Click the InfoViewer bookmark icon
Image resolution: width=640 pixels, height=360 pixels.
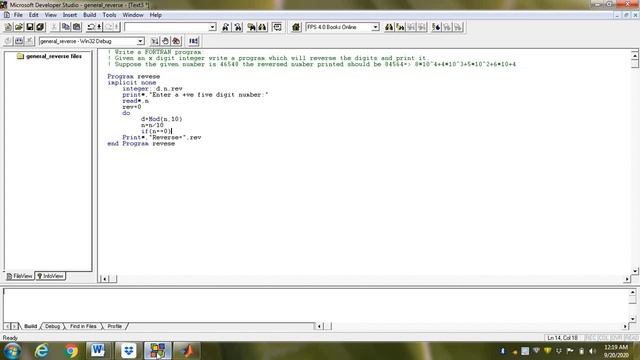point(436,27)
